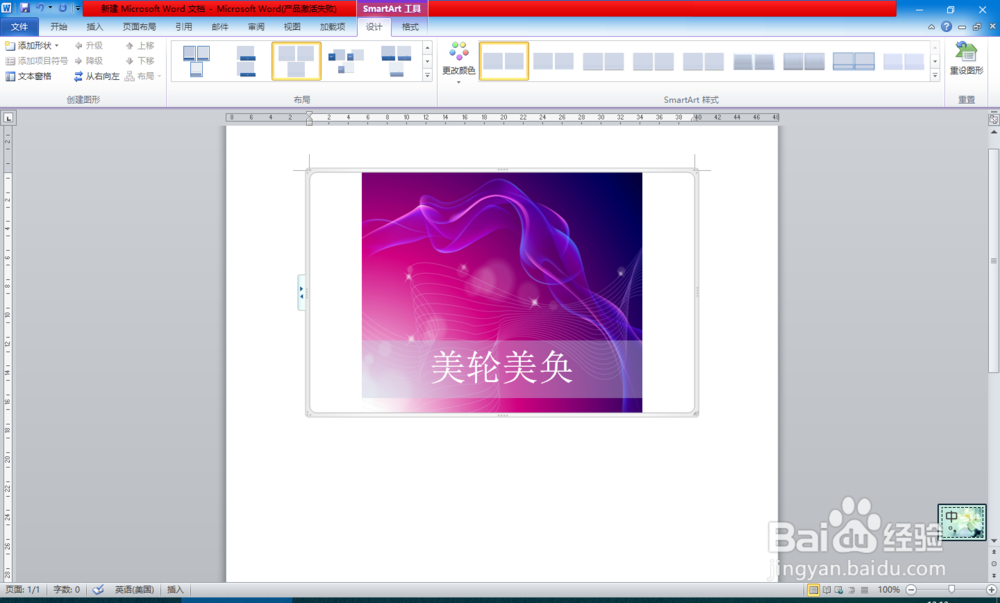Switch to the 格式 (Format) ribbon tab

point(409,26)
